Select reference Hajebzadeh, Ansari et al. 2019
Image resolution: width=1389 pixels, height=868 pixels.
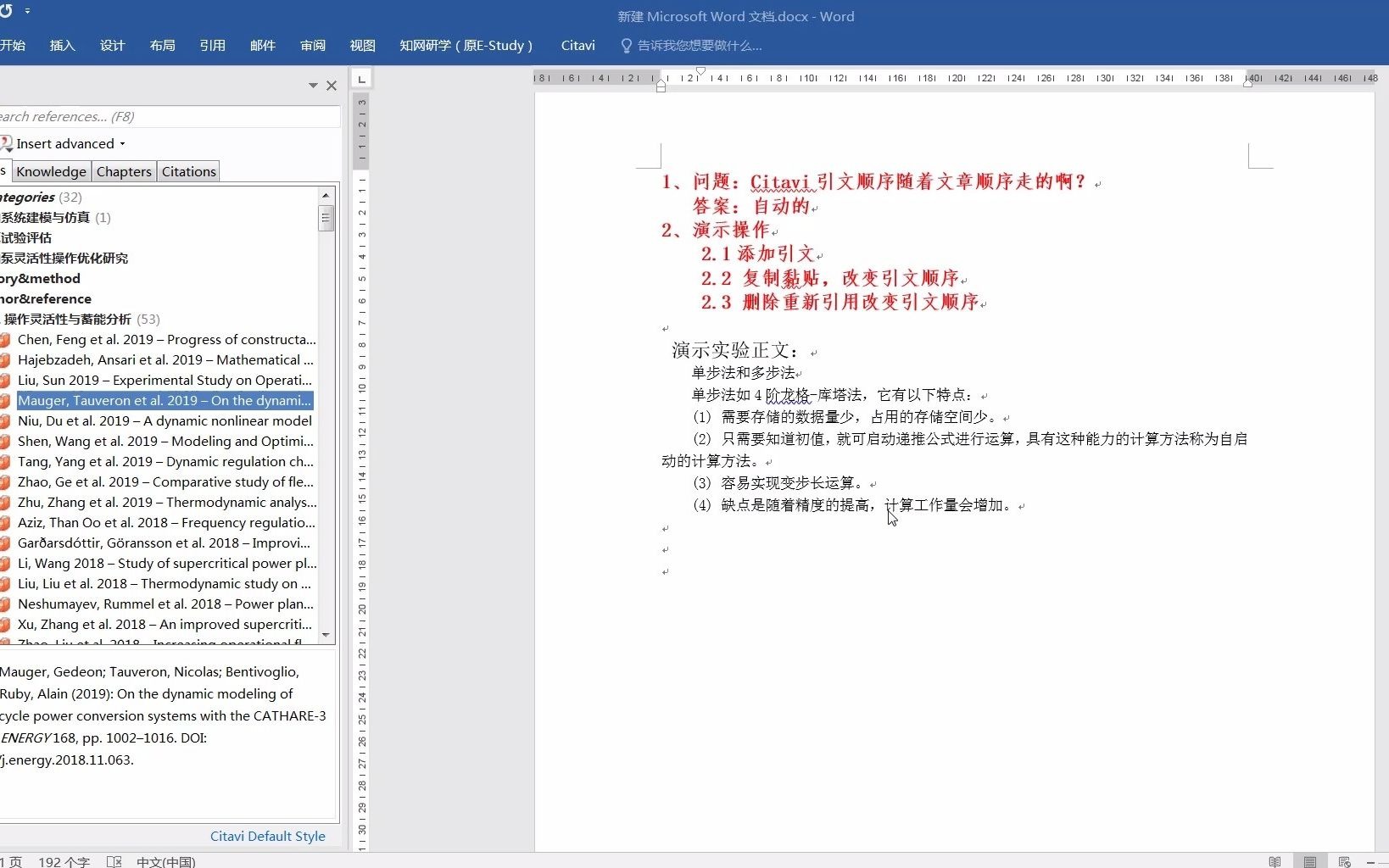(165, 360)
